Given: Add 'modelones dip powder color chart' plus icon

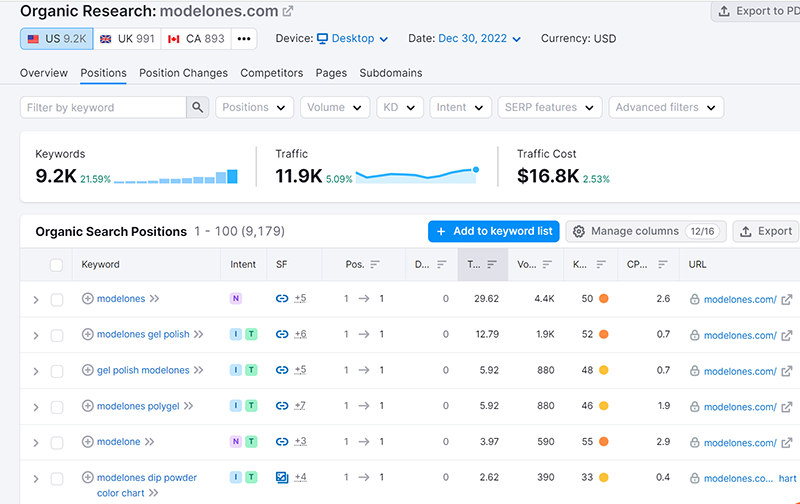Looking at the screenshot, I should pyautogui.click(x=88, y=477).
